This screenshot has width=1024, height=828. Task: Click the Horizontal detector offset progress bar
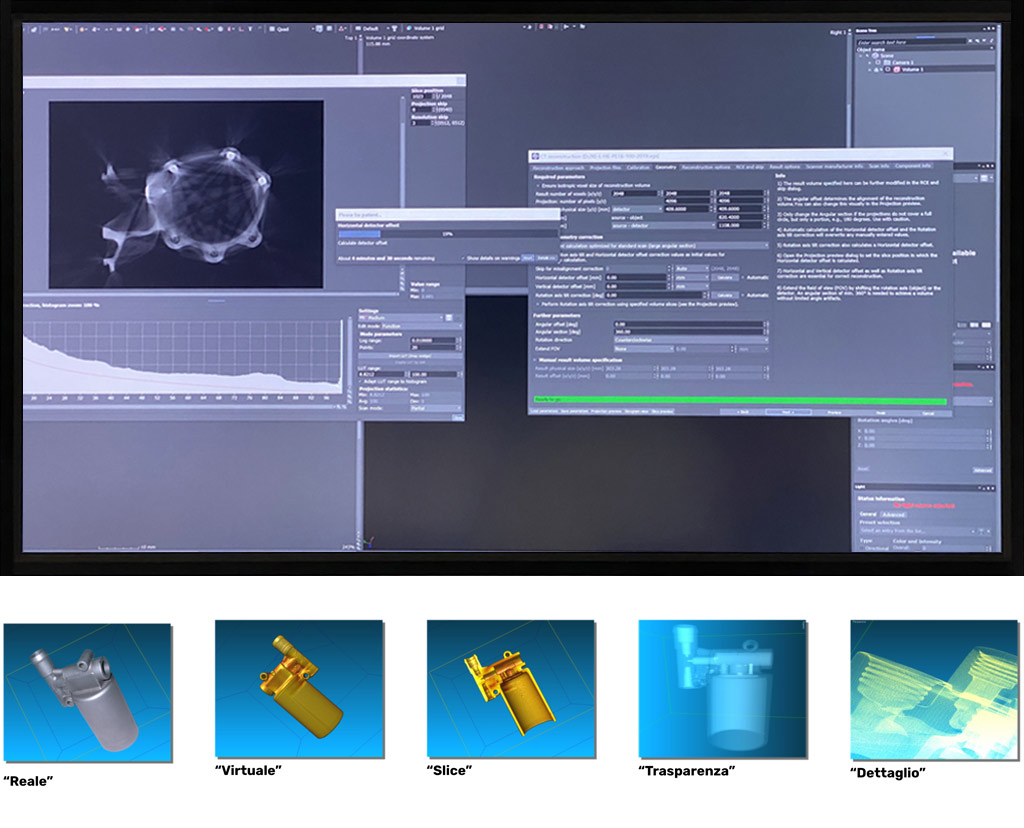pyautogui.click(x=448, y=234)
